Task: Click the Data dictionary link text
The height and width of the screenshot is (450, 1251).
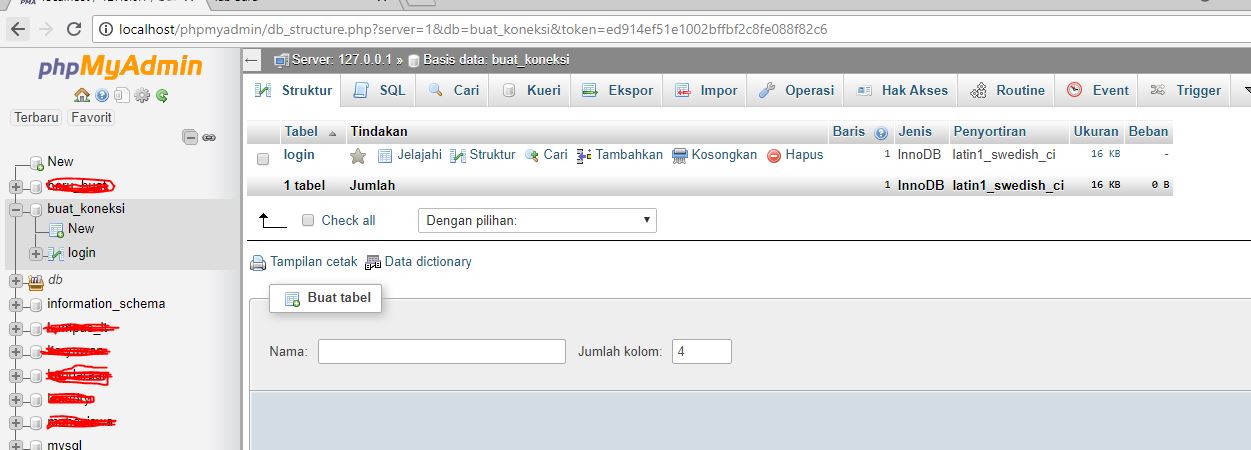Action: (428, 262)
